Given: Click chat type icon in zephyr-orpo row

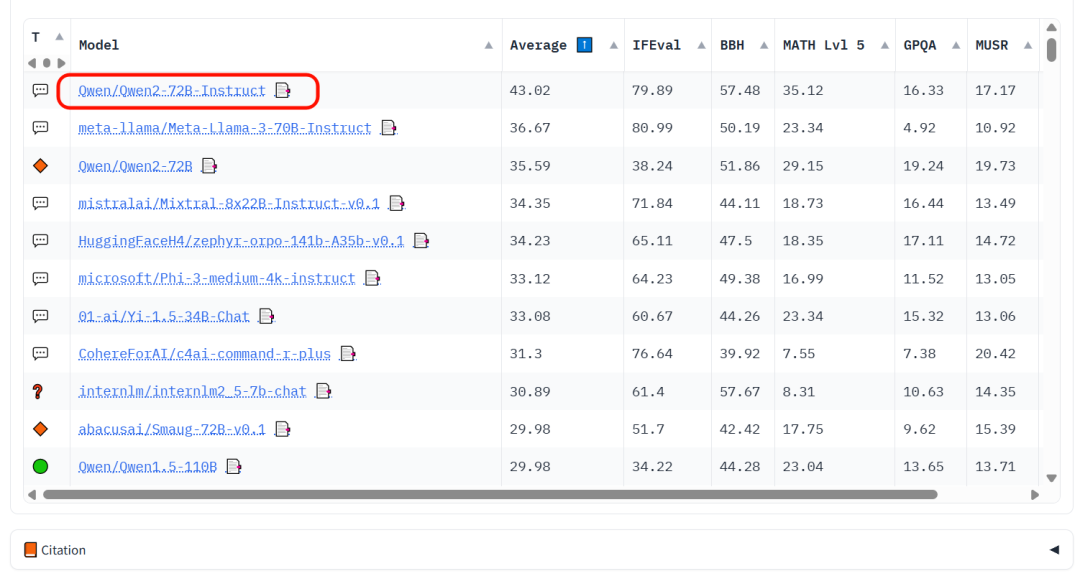Looking at the screenshot, I should click(x=41, y=241).
